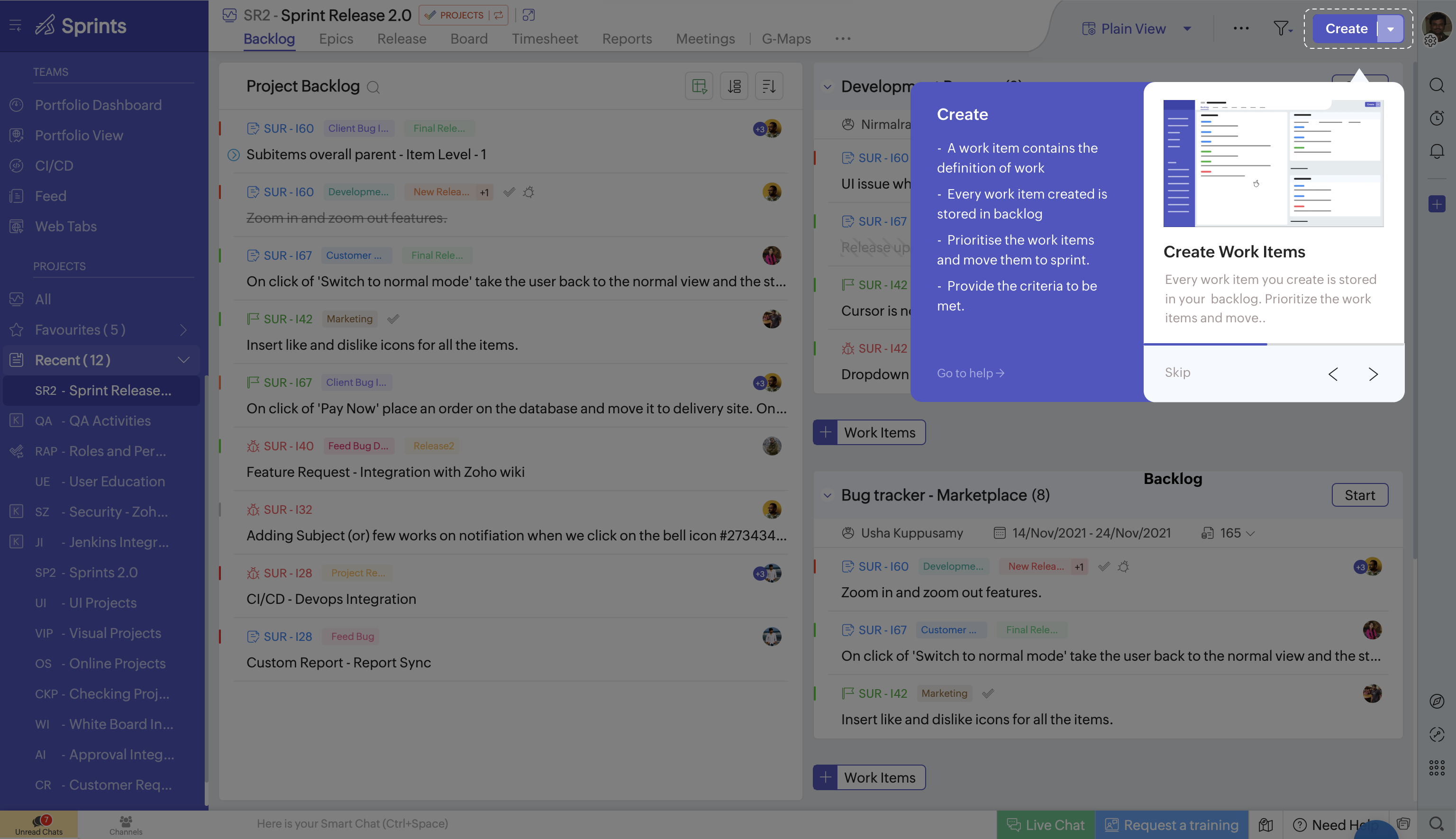The image size is (1456, 839).
Task: Click the green sheet view icon above backlog
Action: pyautogui.click(x=699, y=85)
